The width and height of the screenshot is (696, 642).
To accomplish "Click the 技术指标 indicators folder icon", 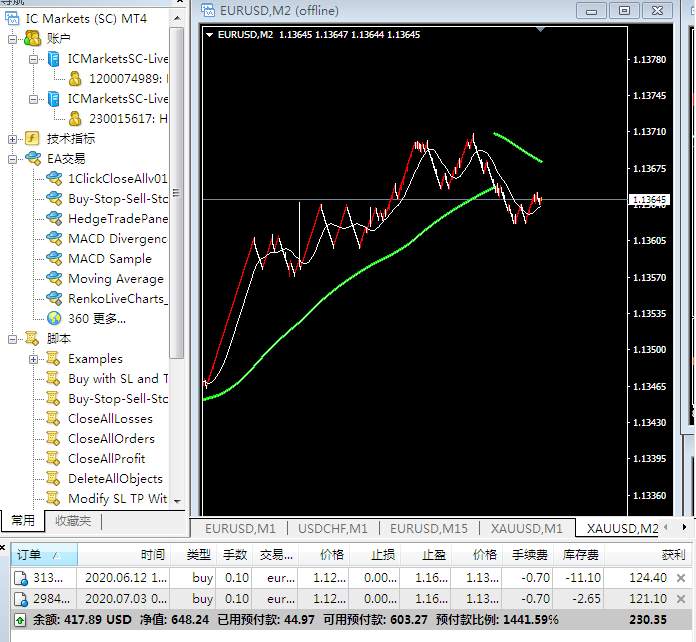I will coord(32,139).
